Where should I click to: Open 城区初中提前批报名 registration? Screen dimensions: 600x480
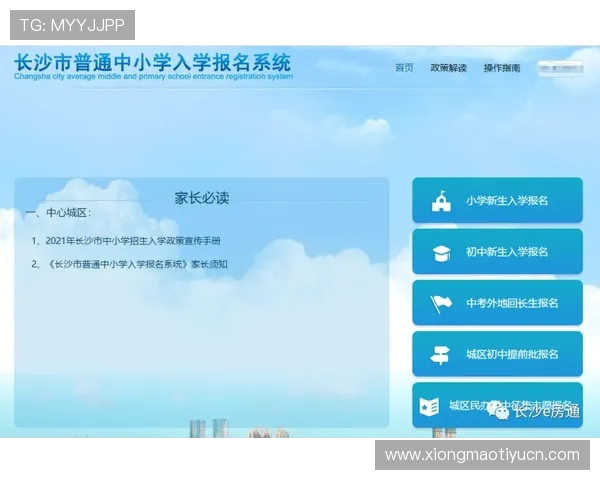click(x=497, y=354)
